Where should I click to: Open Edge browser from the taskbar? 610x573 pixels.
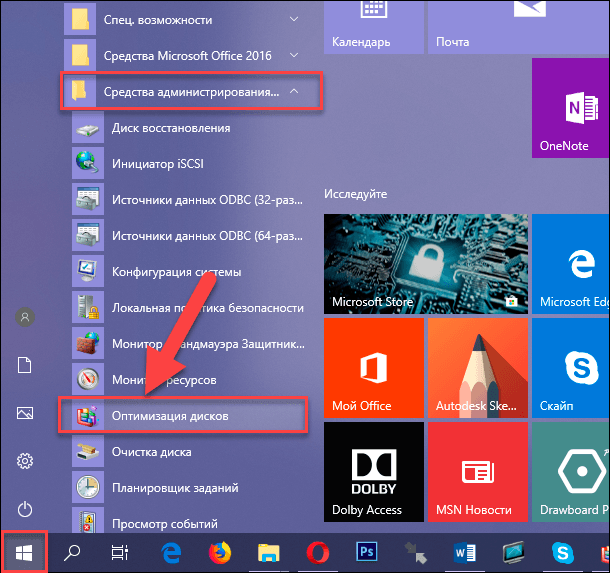tap(171, 553)
